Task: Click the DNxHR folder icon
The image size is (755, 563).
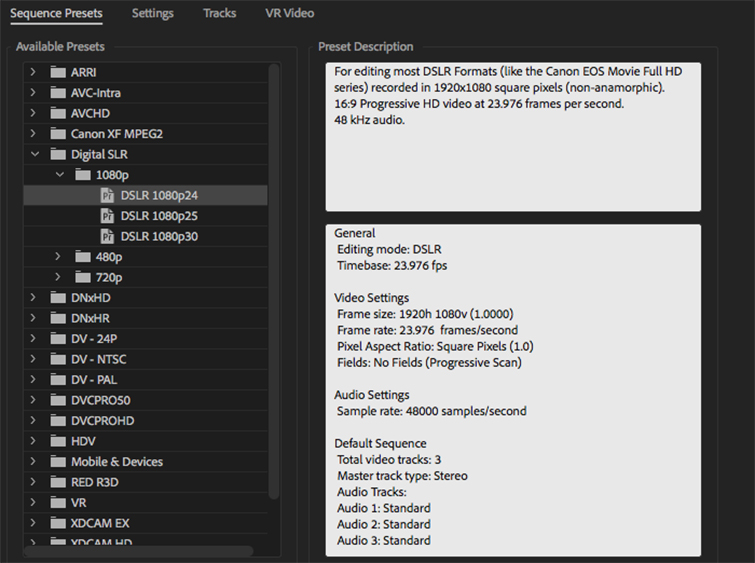Action: (x=58, y=318)
